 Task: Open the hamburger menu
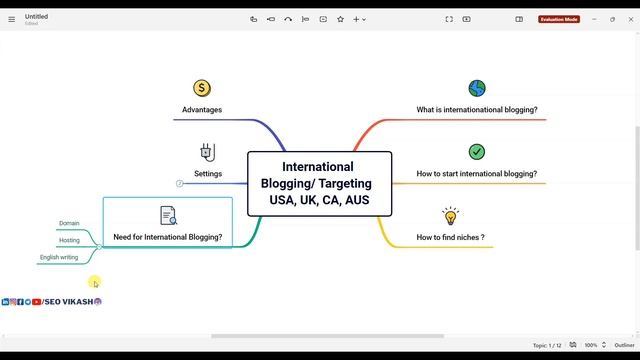pyautogui.click(x=11, y=19)
